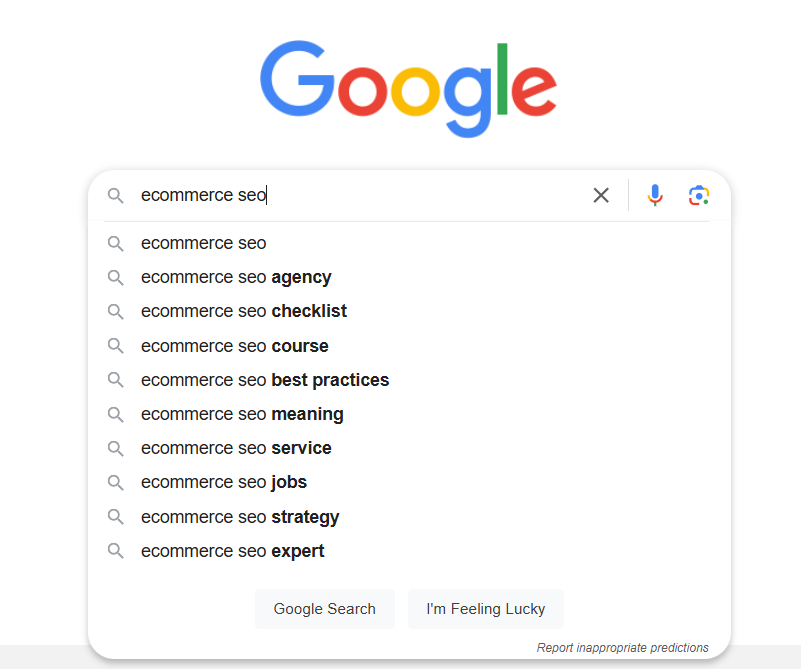
Task: Click magnifier icon beside 'ecommerce seo jobs'
Action: (115, 483)
